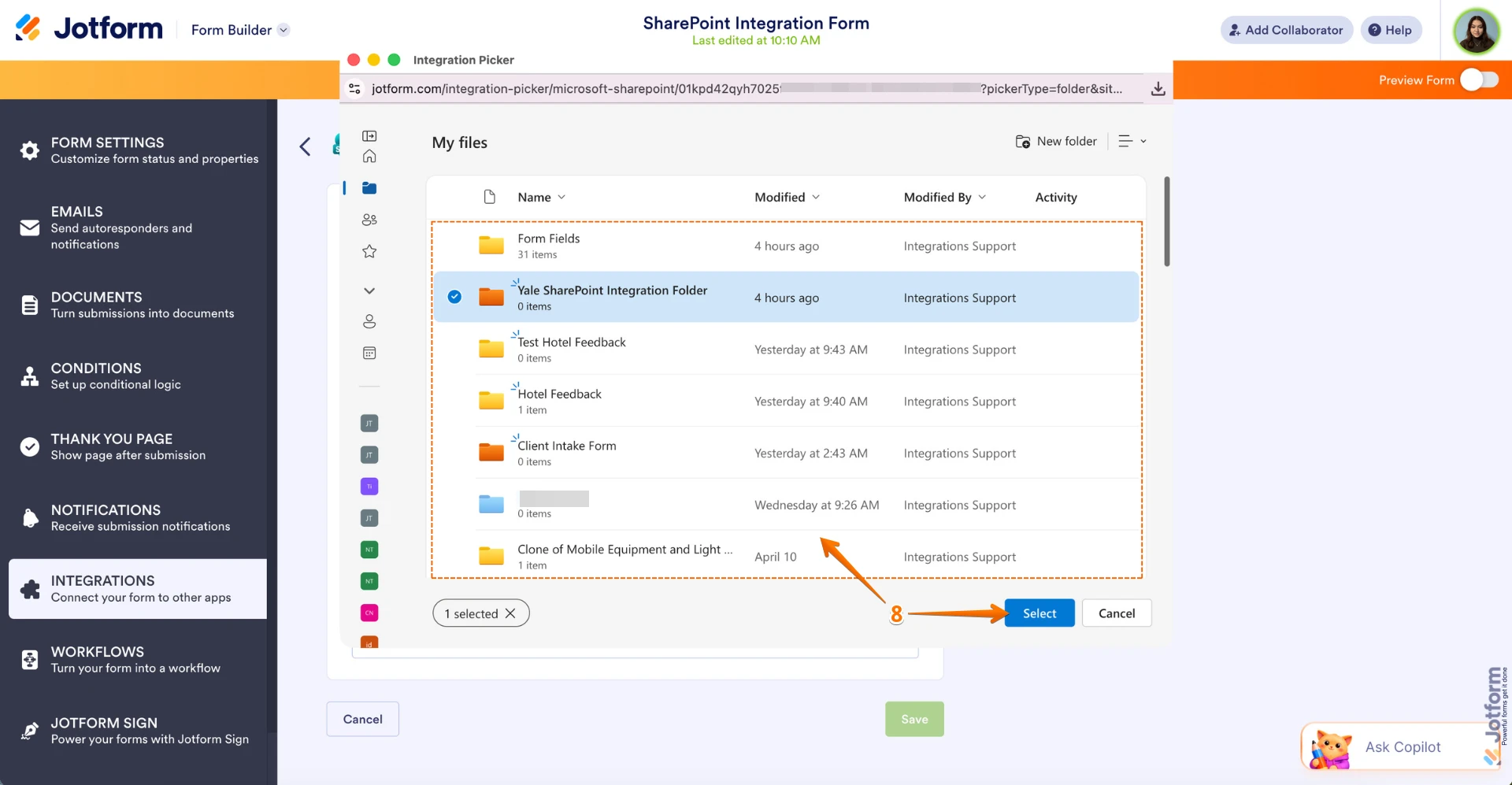Click the site info icon in address bar
1512x785 pixels.
click(x=355, y=89)
